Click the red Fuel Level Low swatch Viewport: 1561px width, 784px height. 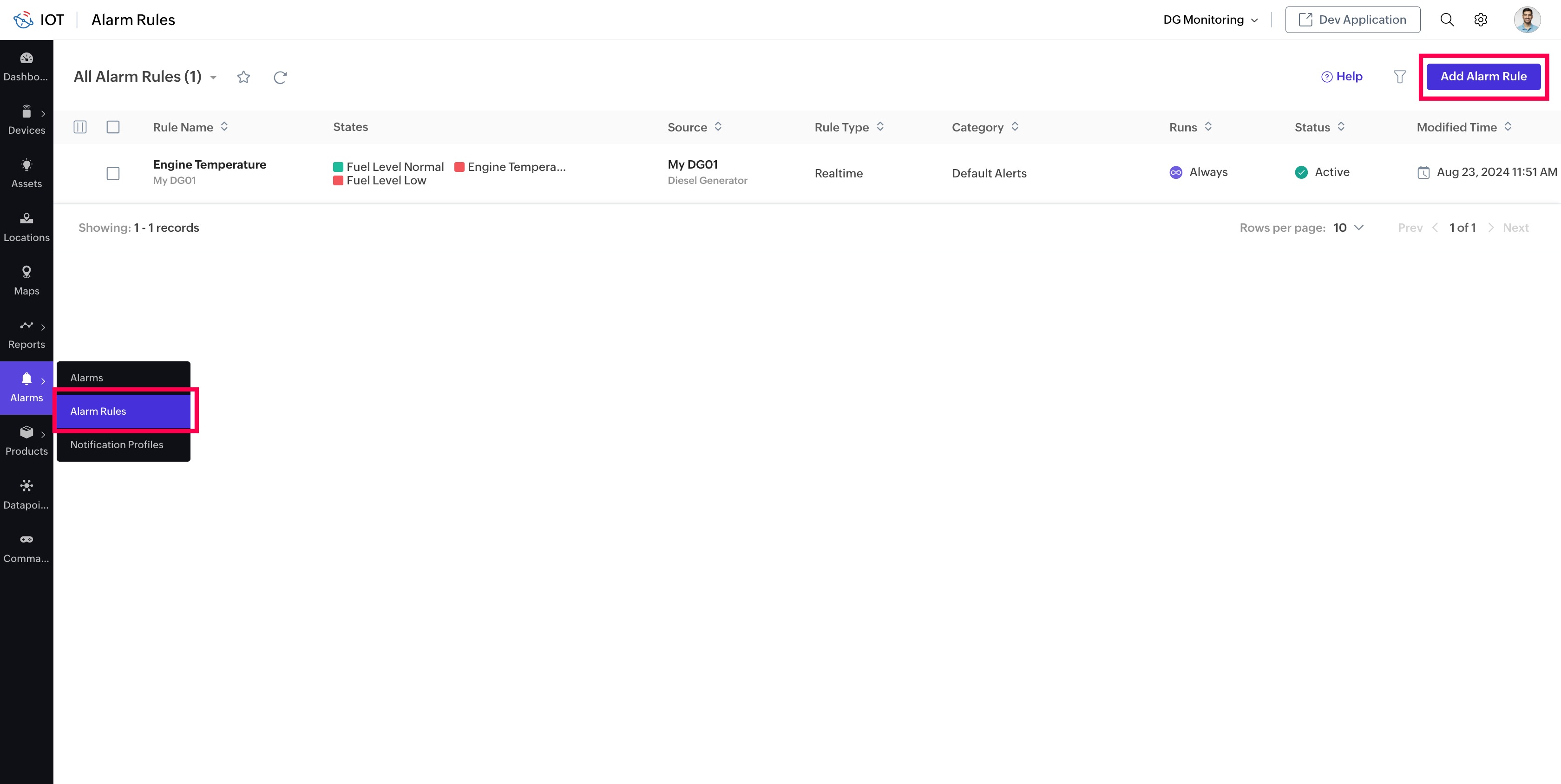[338, 181]
